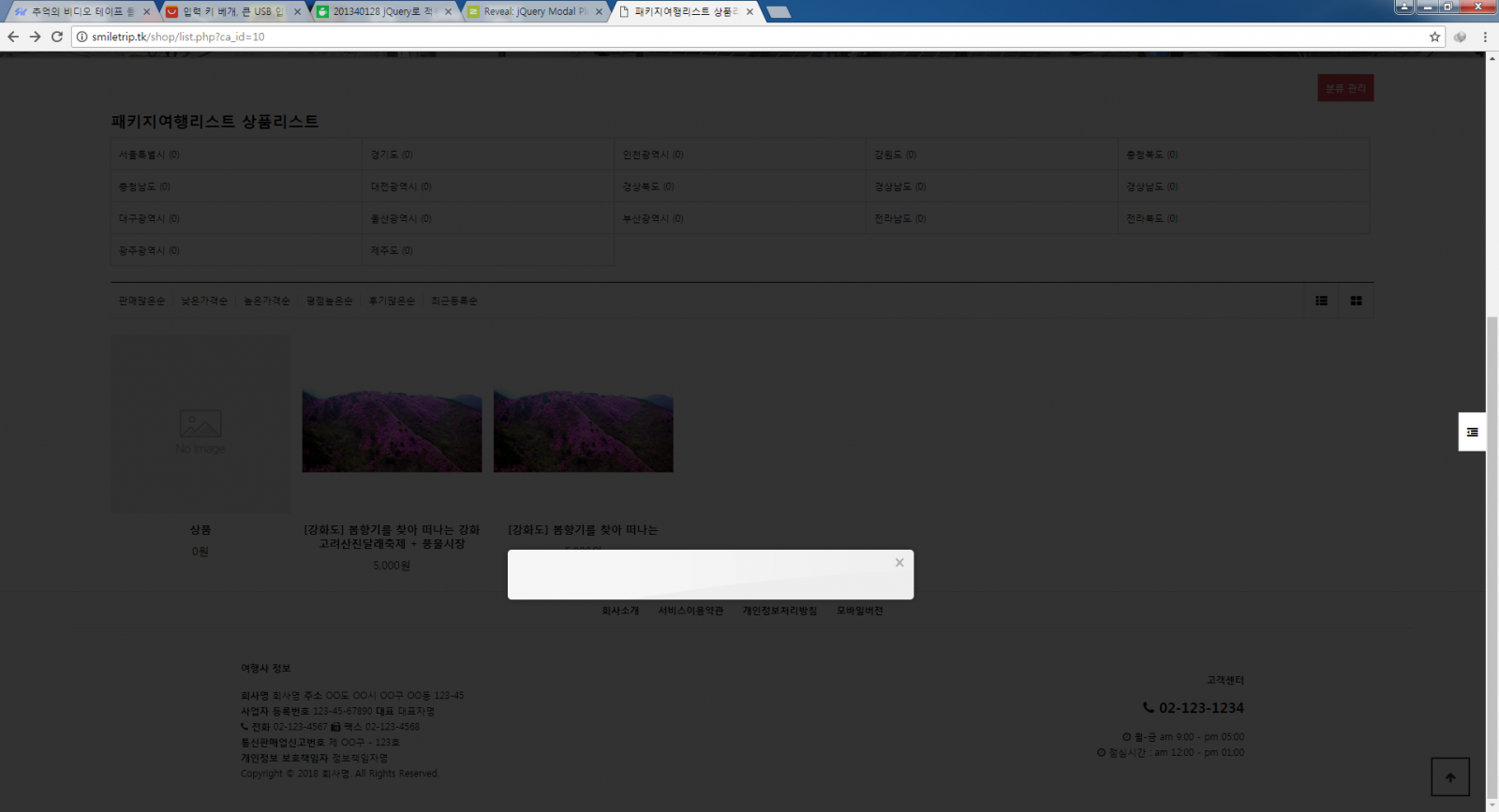This screenshot has width=1499, height=812.
Task: Close the white modal popup
Action: click(x=899, y=563)
